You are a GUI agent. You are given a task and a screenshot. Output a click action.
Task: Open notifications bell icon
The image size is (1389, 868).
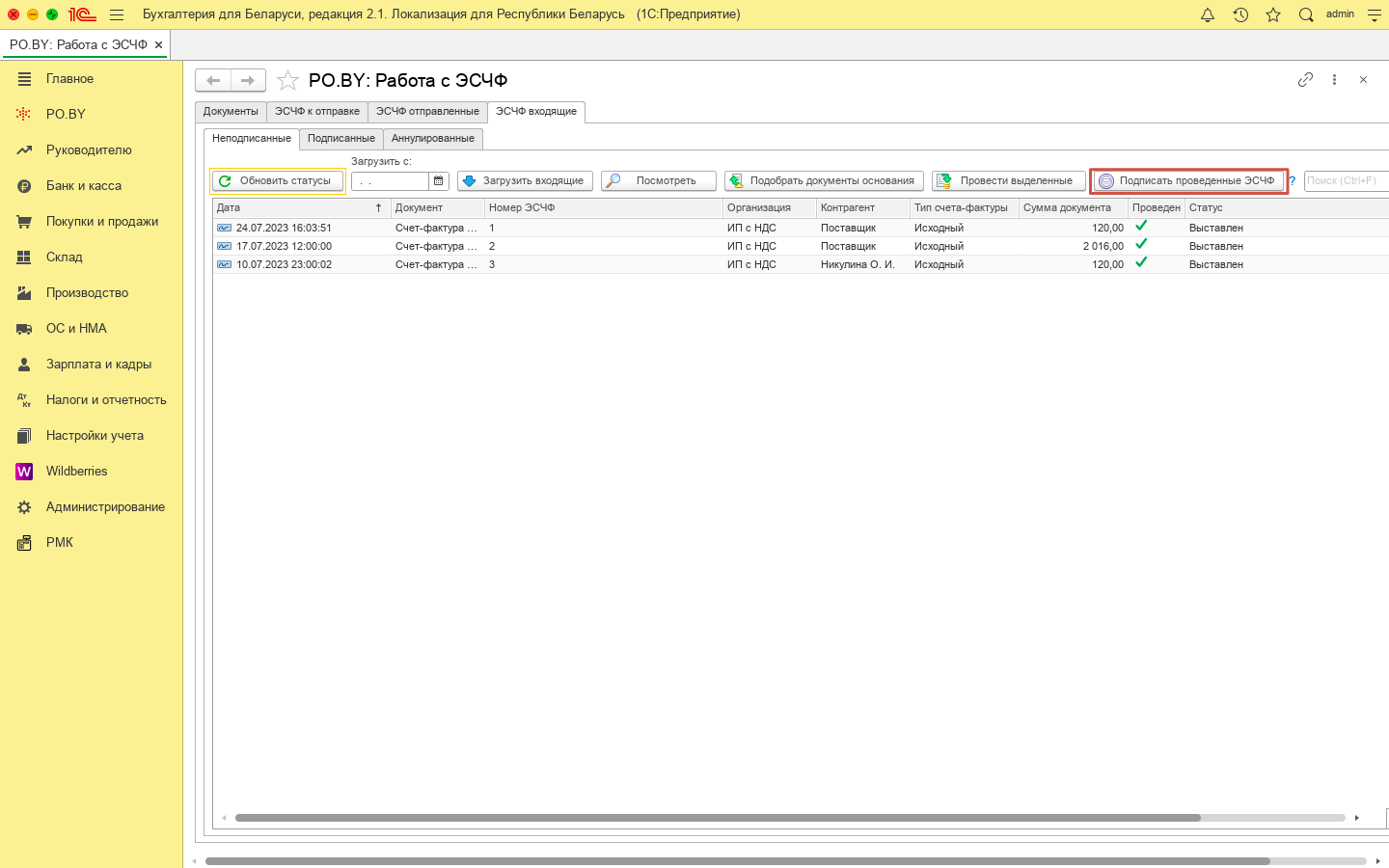1208,14
